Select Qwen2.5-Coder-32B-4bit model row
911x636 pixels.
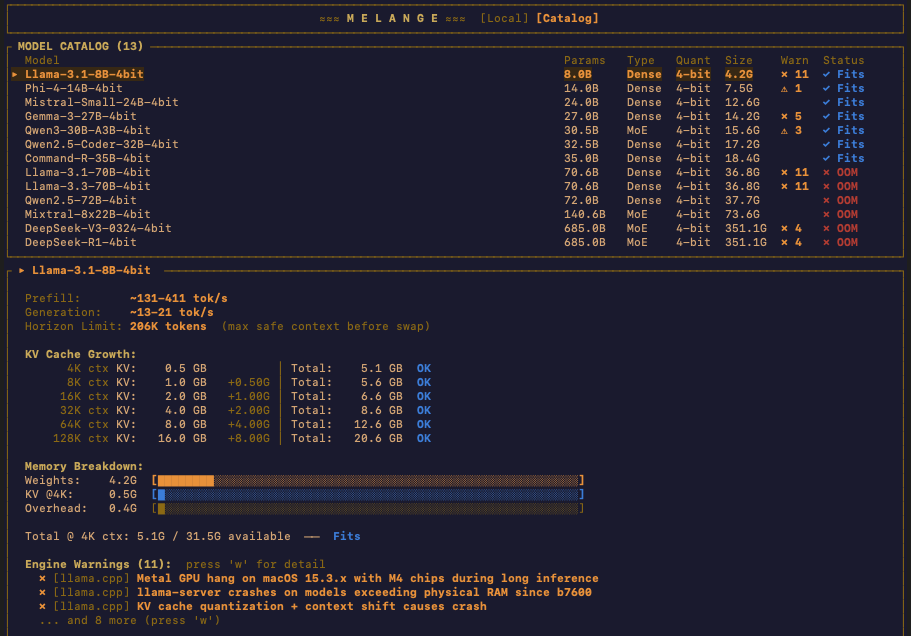tap(101, 144)
